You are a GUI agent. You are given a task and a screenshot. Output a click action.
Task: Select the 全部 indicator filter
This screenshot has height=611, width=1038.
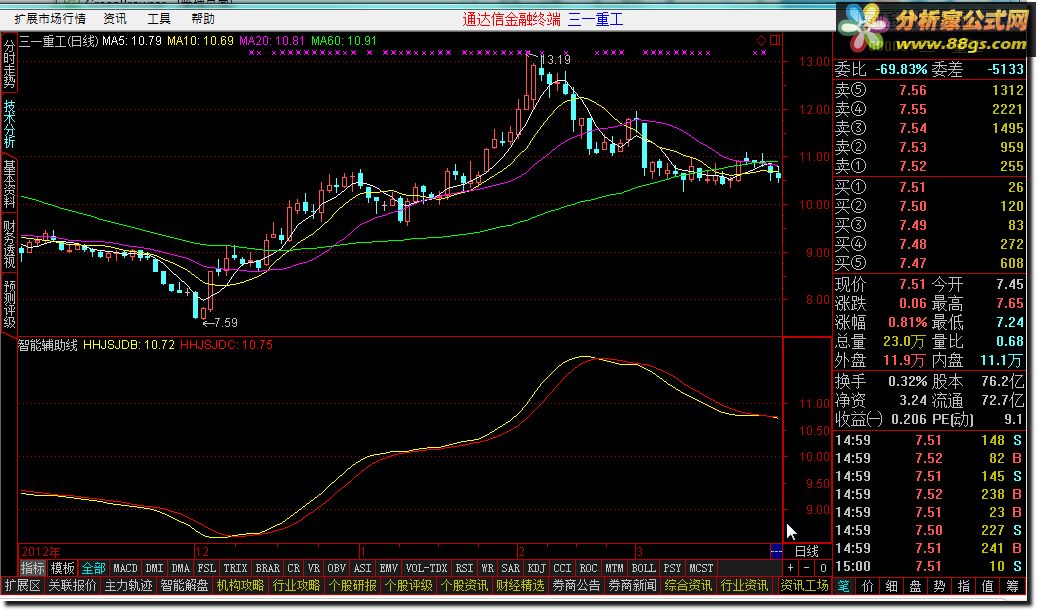93,568
